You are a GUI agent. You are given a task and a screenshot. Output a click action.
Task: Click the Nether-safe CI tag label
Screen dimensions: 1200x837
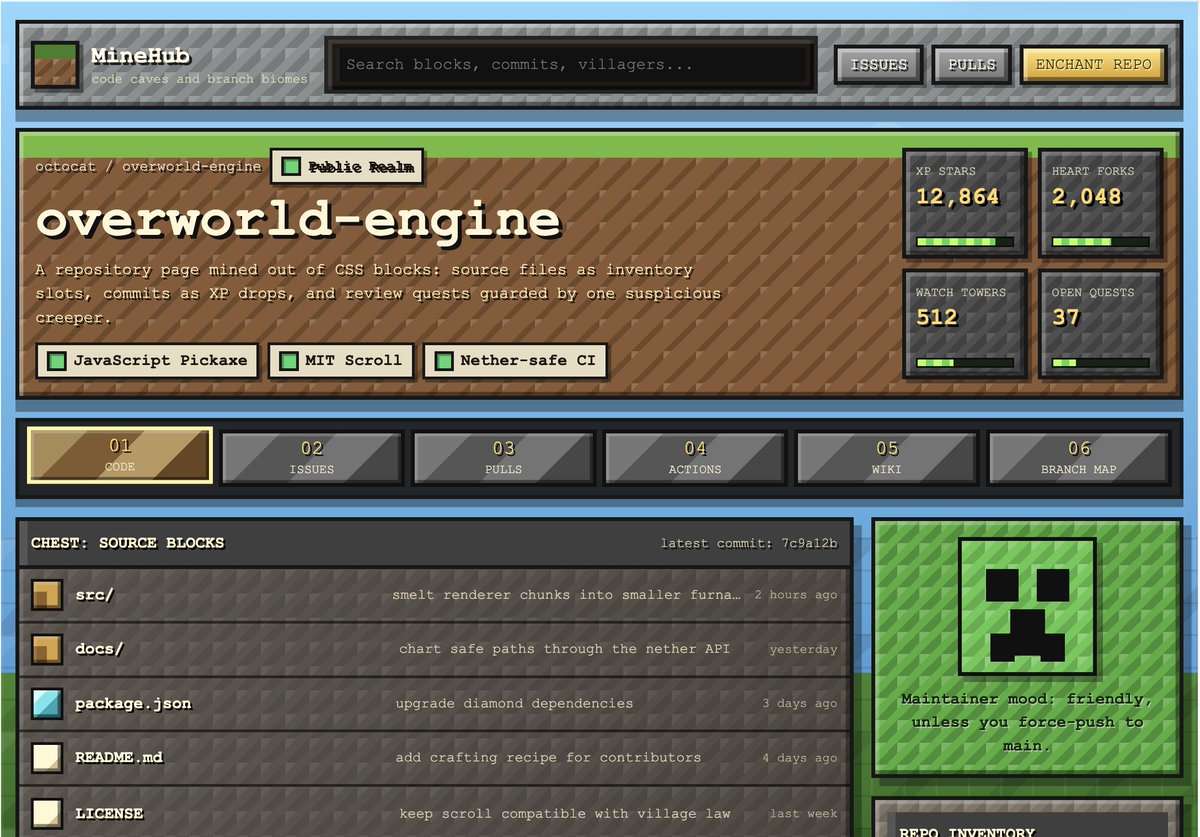click(528, 360)
